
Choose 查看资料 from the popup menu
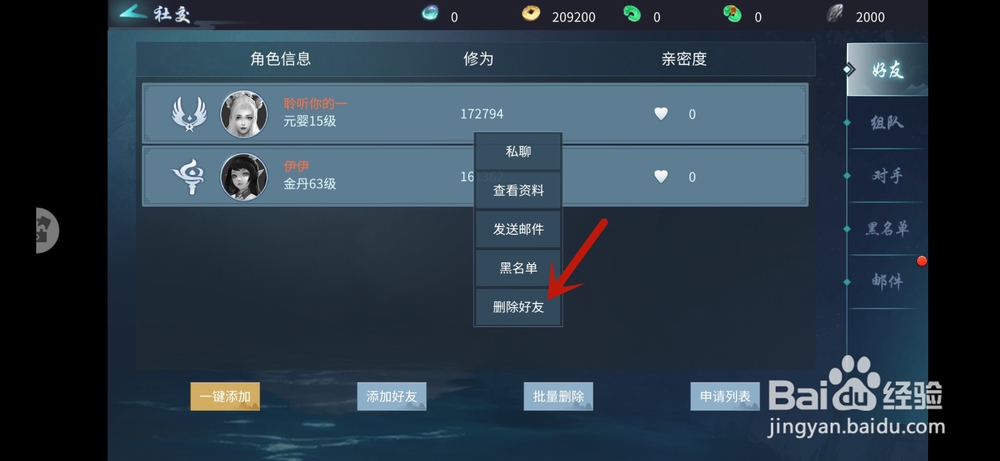click(518, 190)
